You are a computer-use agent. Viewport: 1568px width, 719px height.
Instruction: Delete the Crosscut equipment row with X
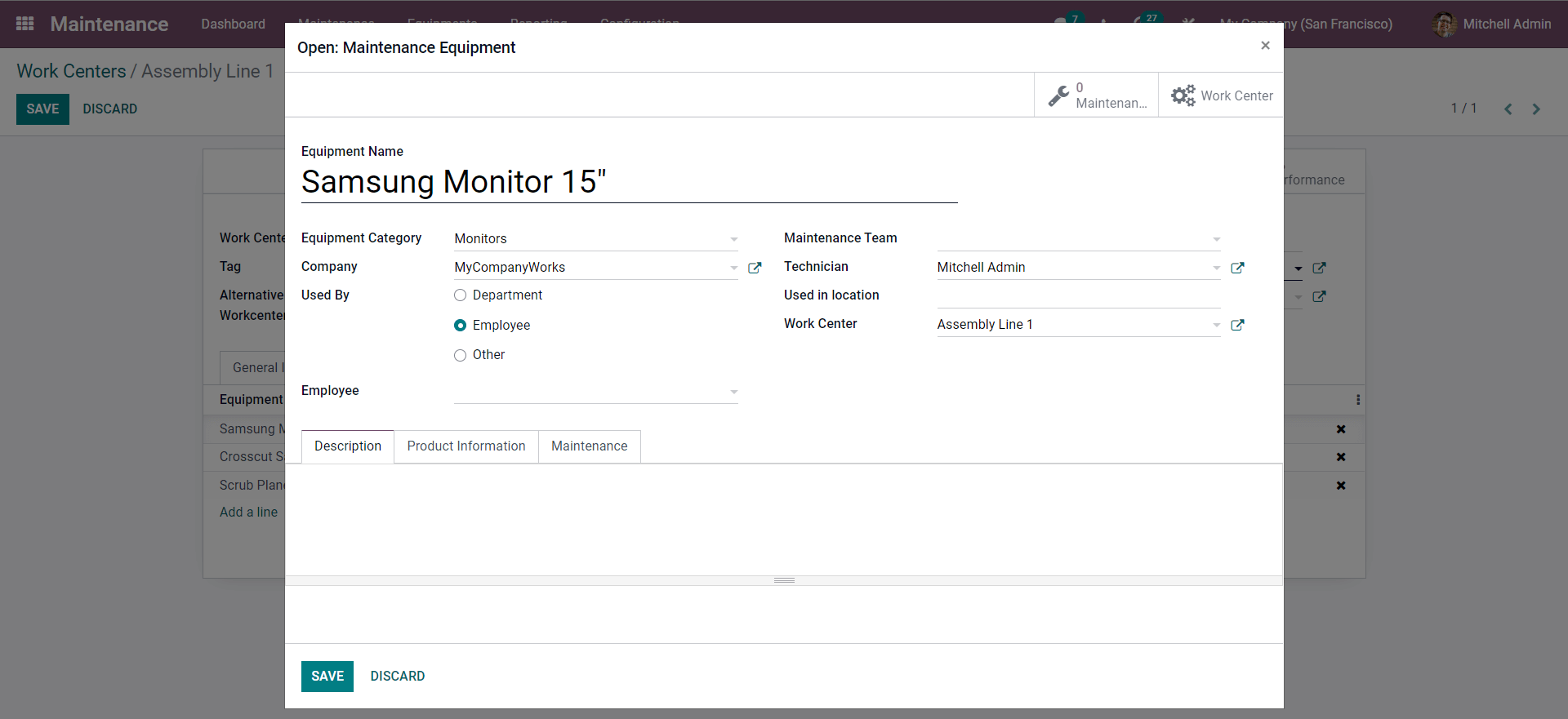click(x=1340, y=457)
